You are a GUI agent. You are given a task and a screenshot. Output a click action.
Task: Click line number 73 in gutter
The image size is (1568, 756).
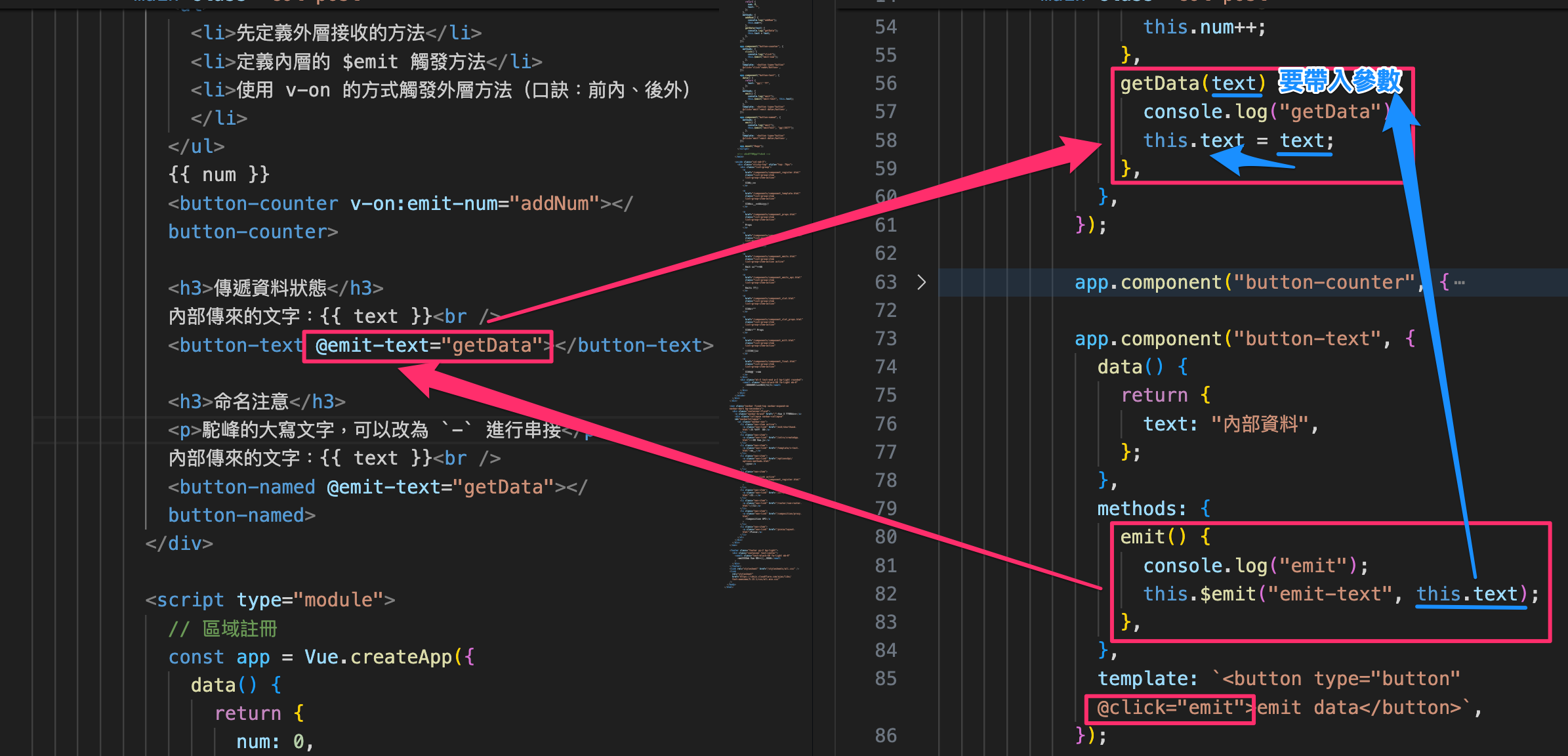pos(885,339)
